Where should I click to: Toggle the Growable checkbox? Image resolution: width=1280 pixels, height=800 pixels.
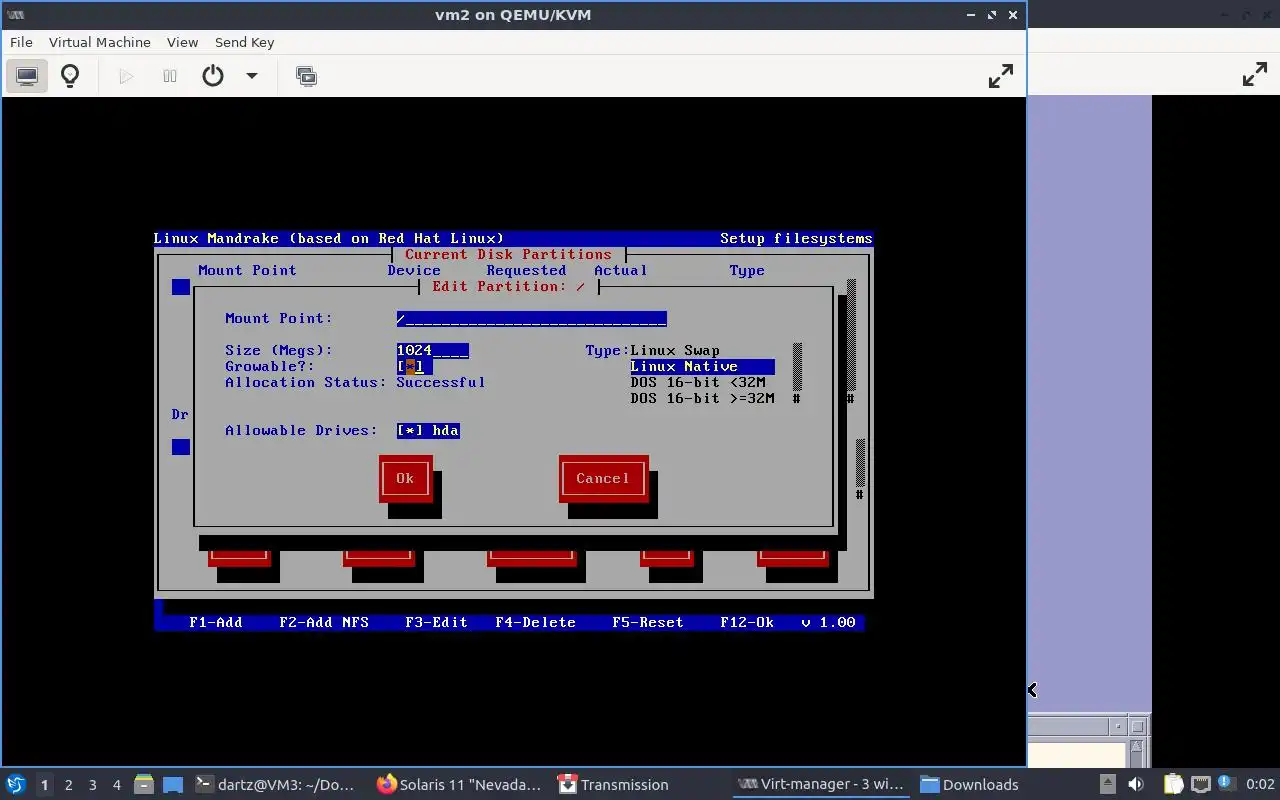click(410, 366)
